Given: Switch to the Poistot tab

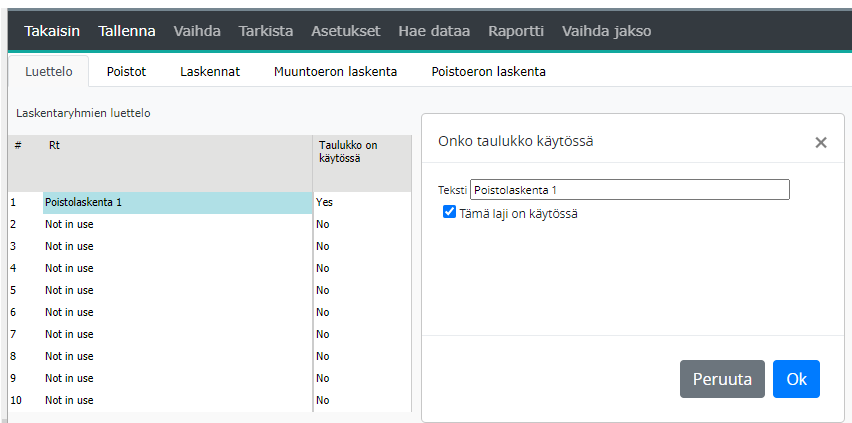Looking at the screenshot, I should (127, 72).
